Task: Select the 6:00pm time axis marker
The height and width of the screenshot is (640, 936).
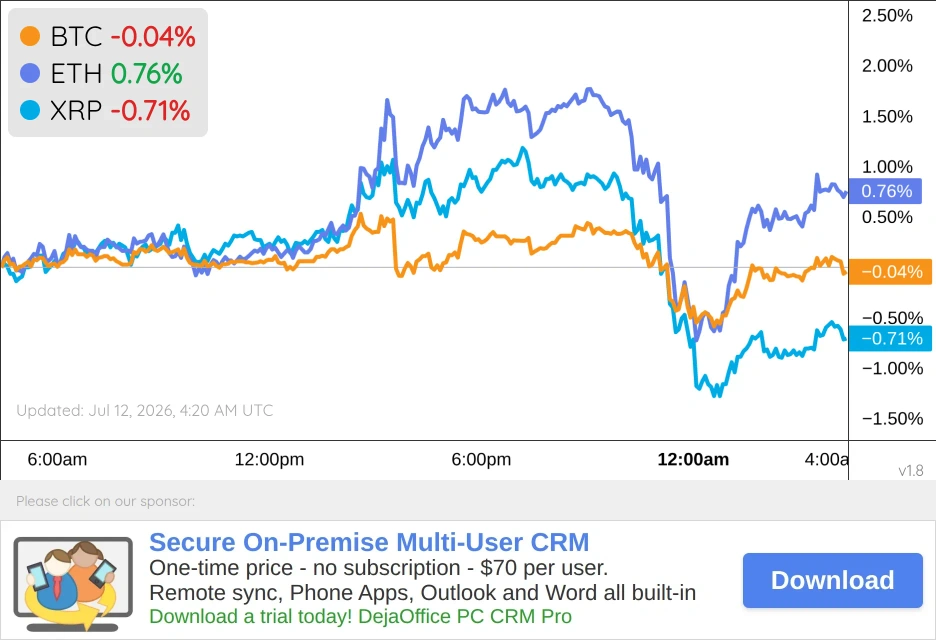Action: [481, 459]
